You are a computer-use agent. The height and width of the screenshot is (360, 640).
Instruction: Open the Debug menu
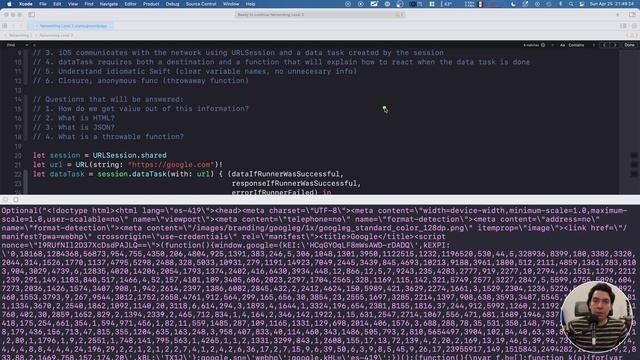pyautogui.click(x=172, y=4)
